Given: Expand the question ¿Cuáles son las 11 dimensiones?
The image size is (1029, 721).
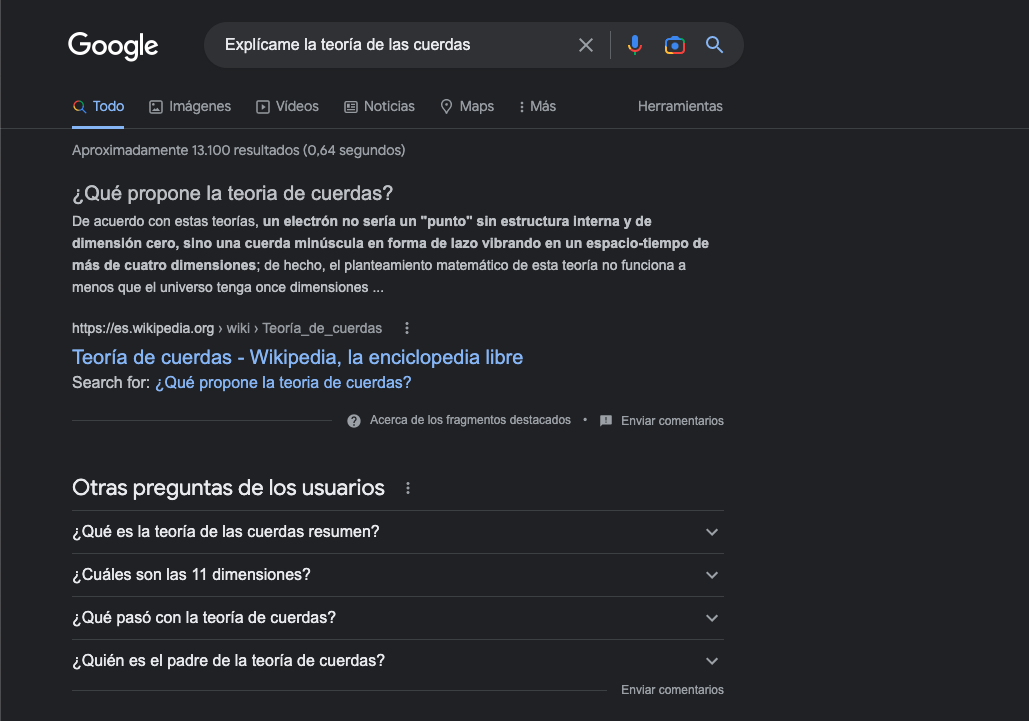Looking at the screenshot, I should point(711,575).
